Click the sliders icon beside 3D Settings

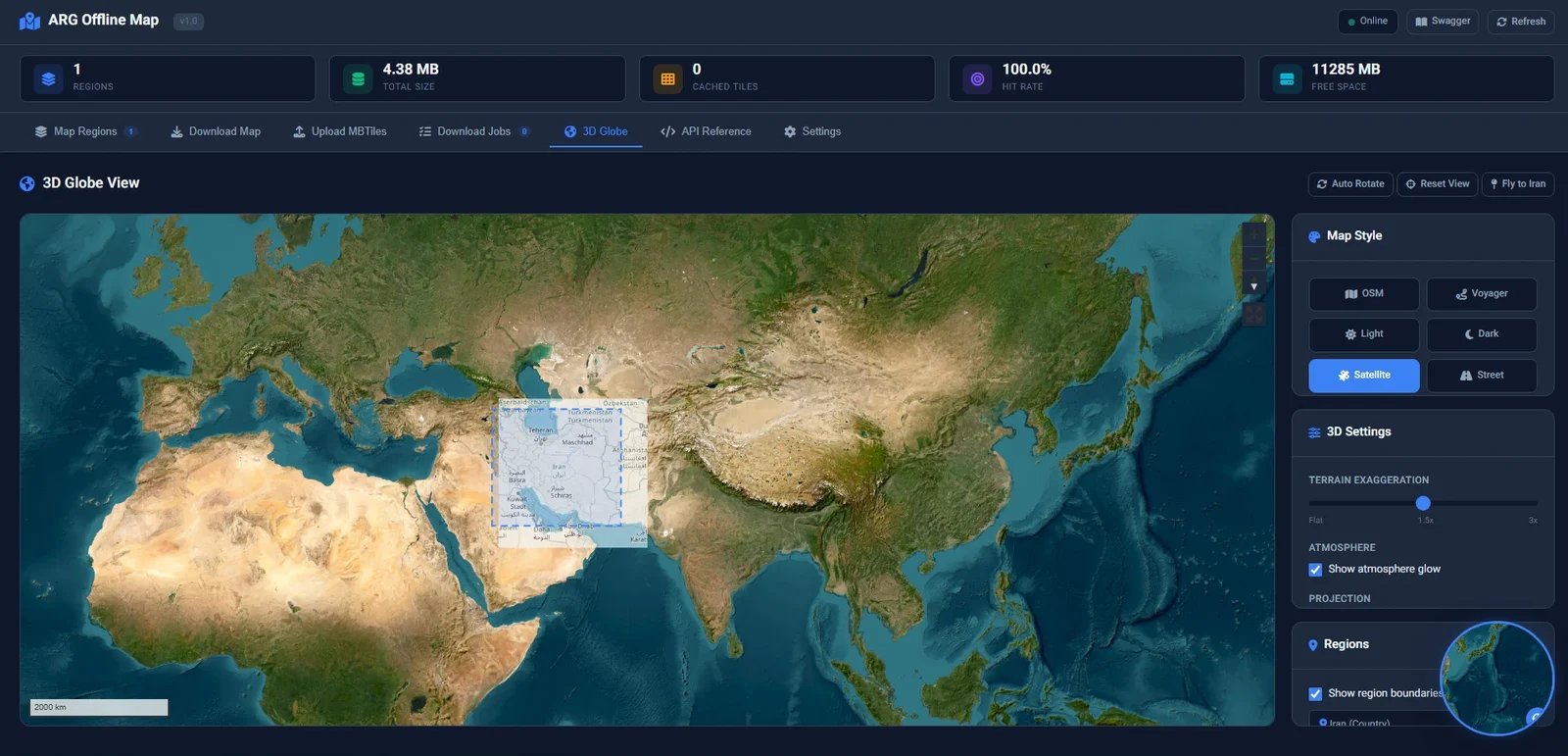pos(1314,432)
